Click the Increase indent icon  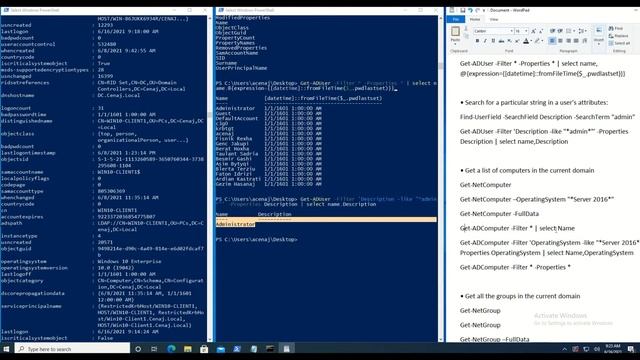coord(560,31)
